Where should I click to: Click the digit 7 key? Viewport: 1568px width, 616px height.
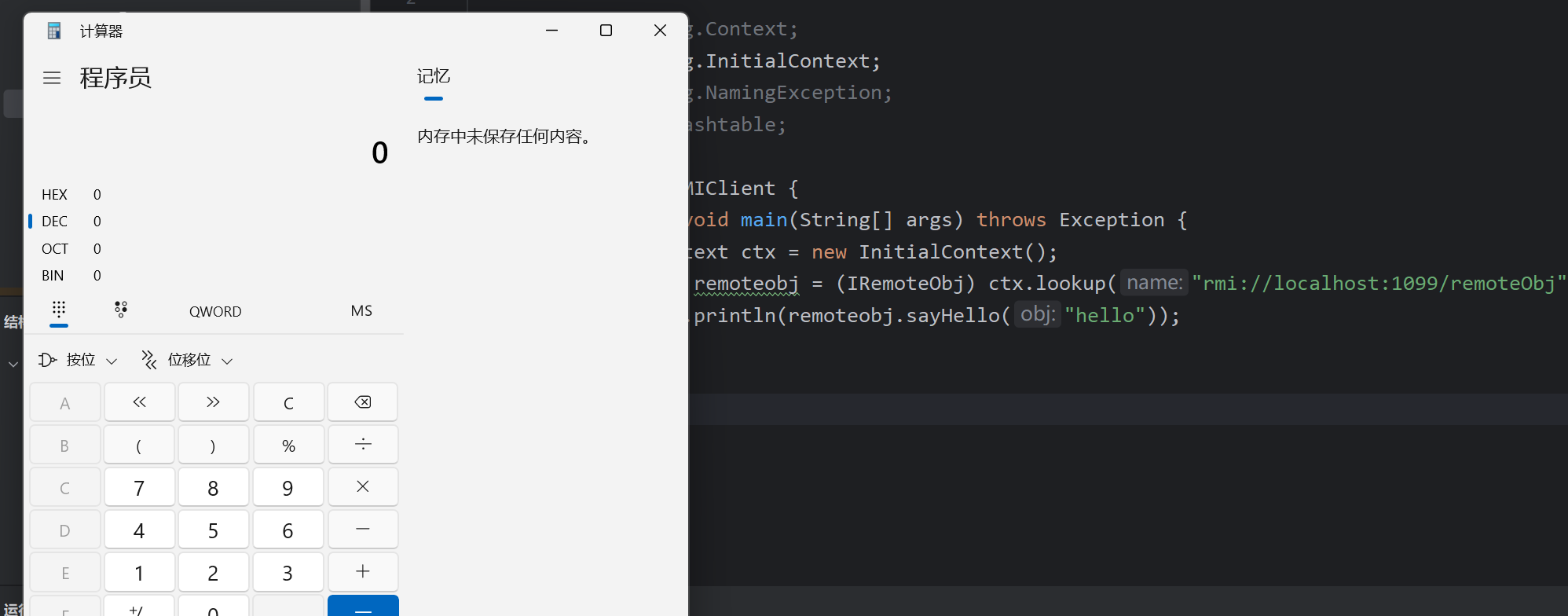click(x=139, y=487)
